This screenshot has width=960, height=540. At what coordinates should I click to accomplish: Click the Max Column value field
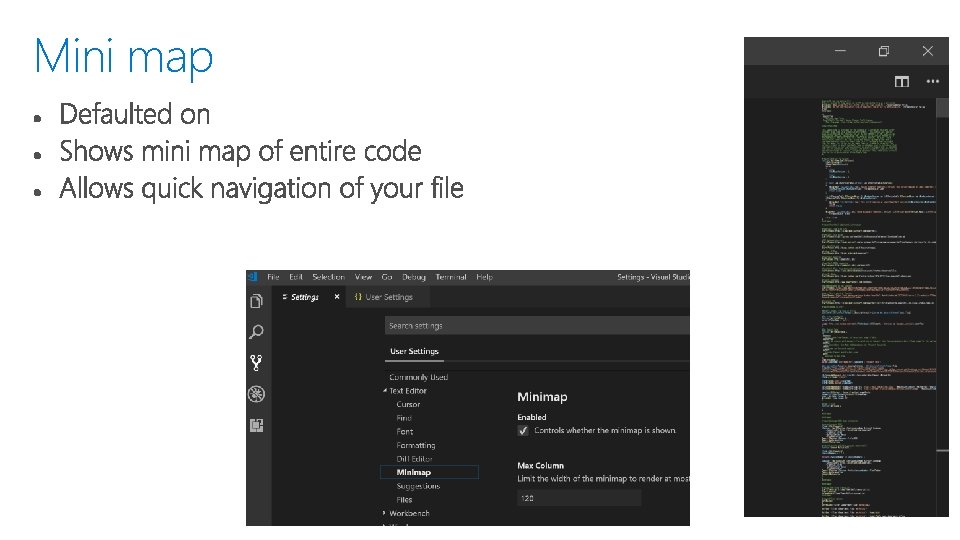point(578,497)
